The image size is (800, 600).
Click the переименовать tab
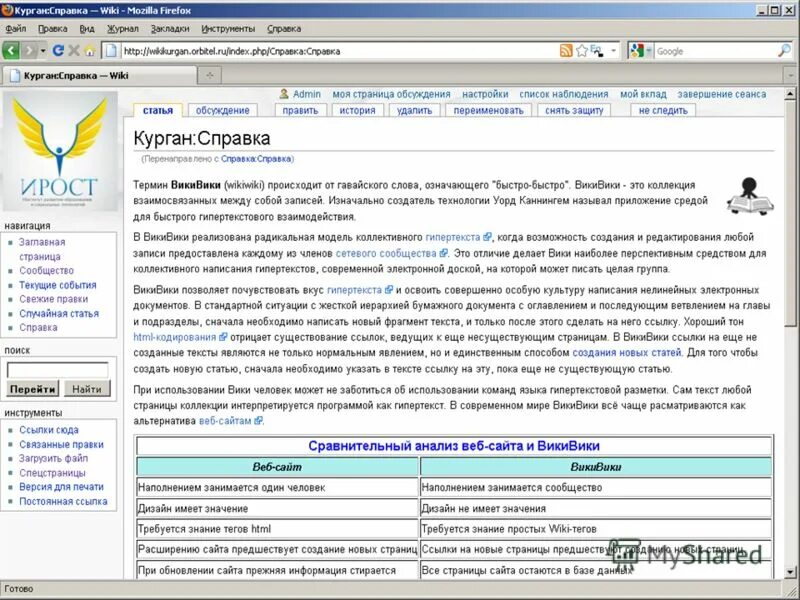[x=488, y=110]
